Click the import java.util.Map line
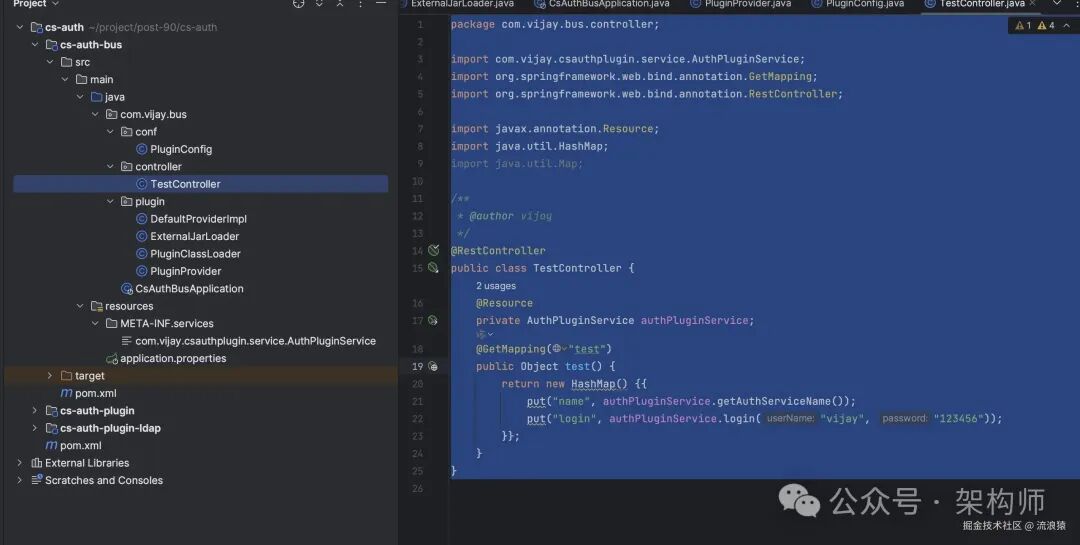 (x=517, y=164)
